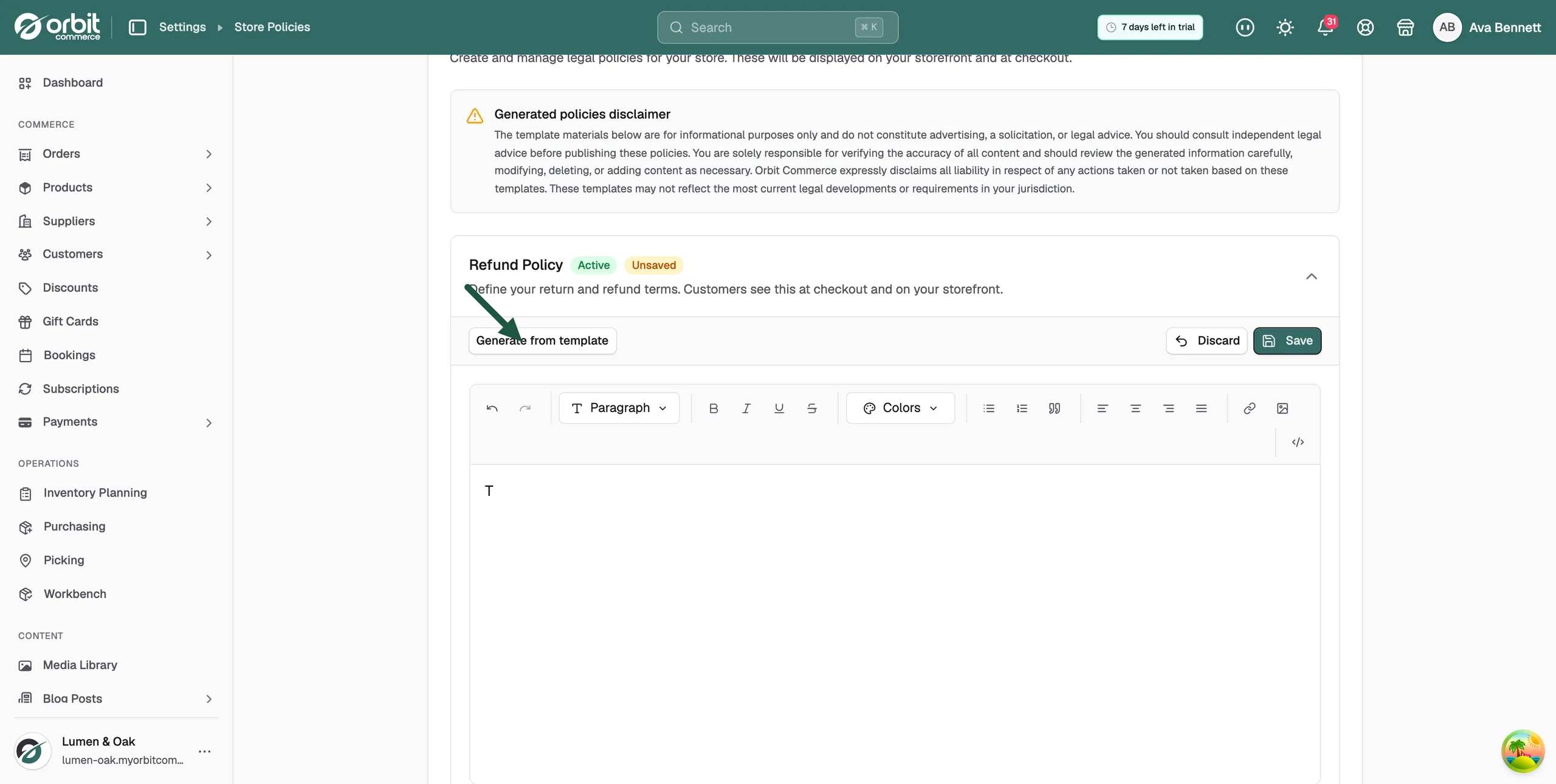Screen dimensions: 1556x784
Task: Insert a hyperlink
Action: click(x=1250, y=408)
